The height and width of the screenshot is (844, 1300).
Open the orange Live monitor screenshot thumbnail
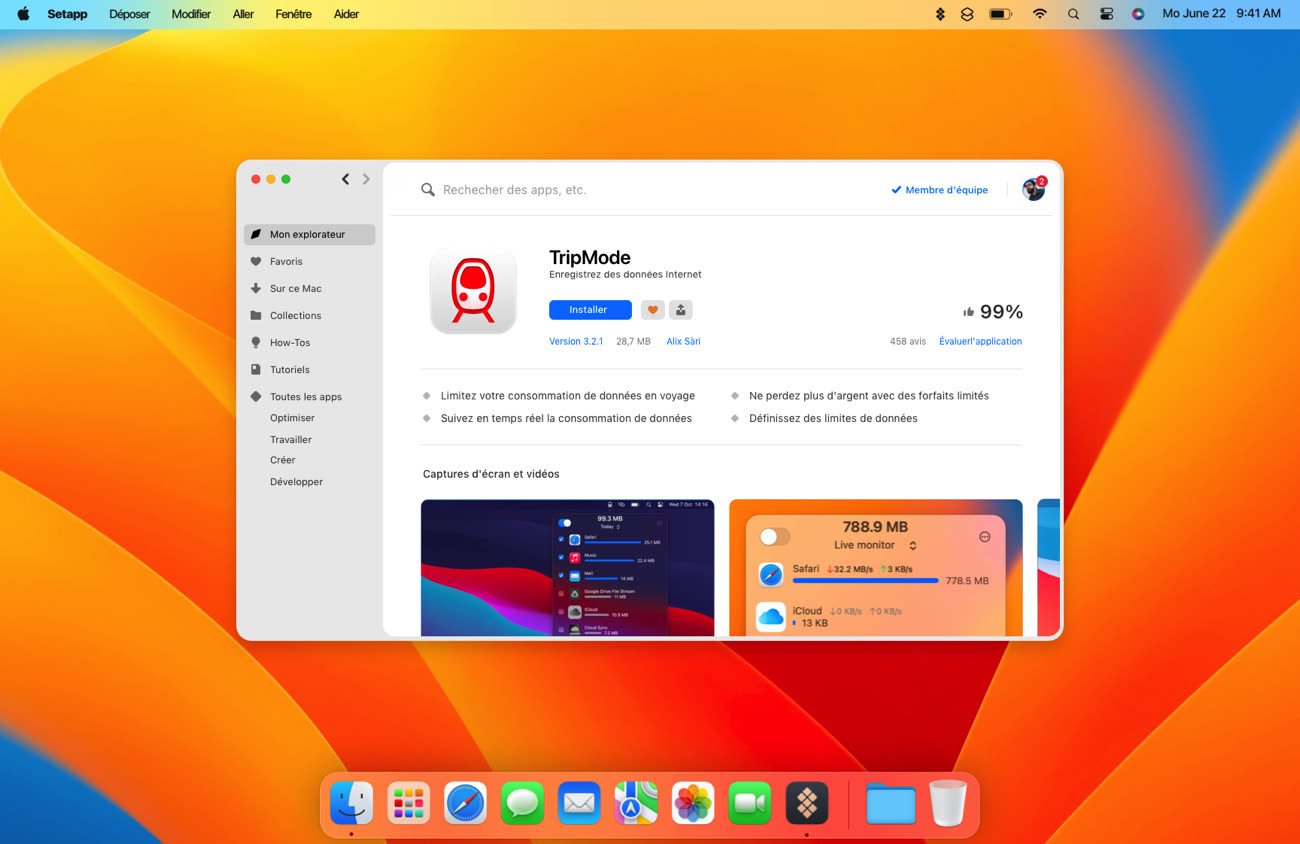click(876, 567)
